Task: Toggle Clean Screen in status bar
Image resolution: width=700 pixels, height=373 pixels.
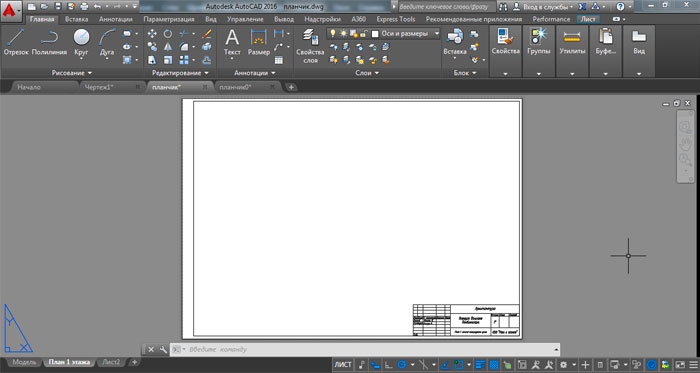Action: [x=680, y=365]
